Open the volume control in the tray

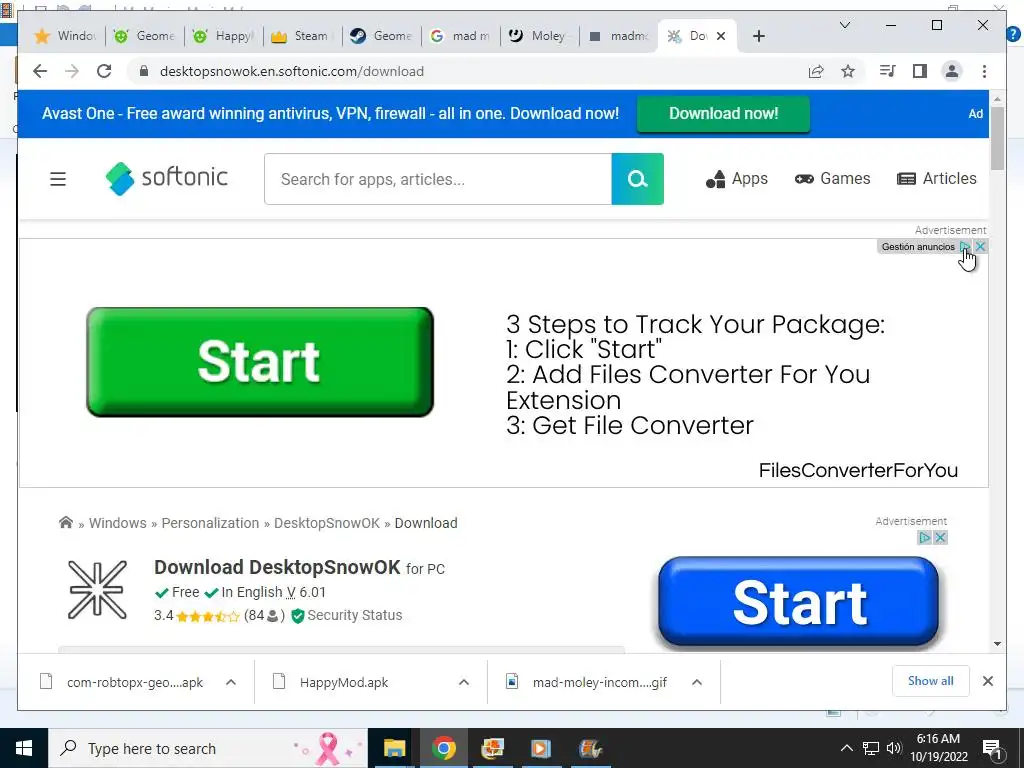point(894,748)
